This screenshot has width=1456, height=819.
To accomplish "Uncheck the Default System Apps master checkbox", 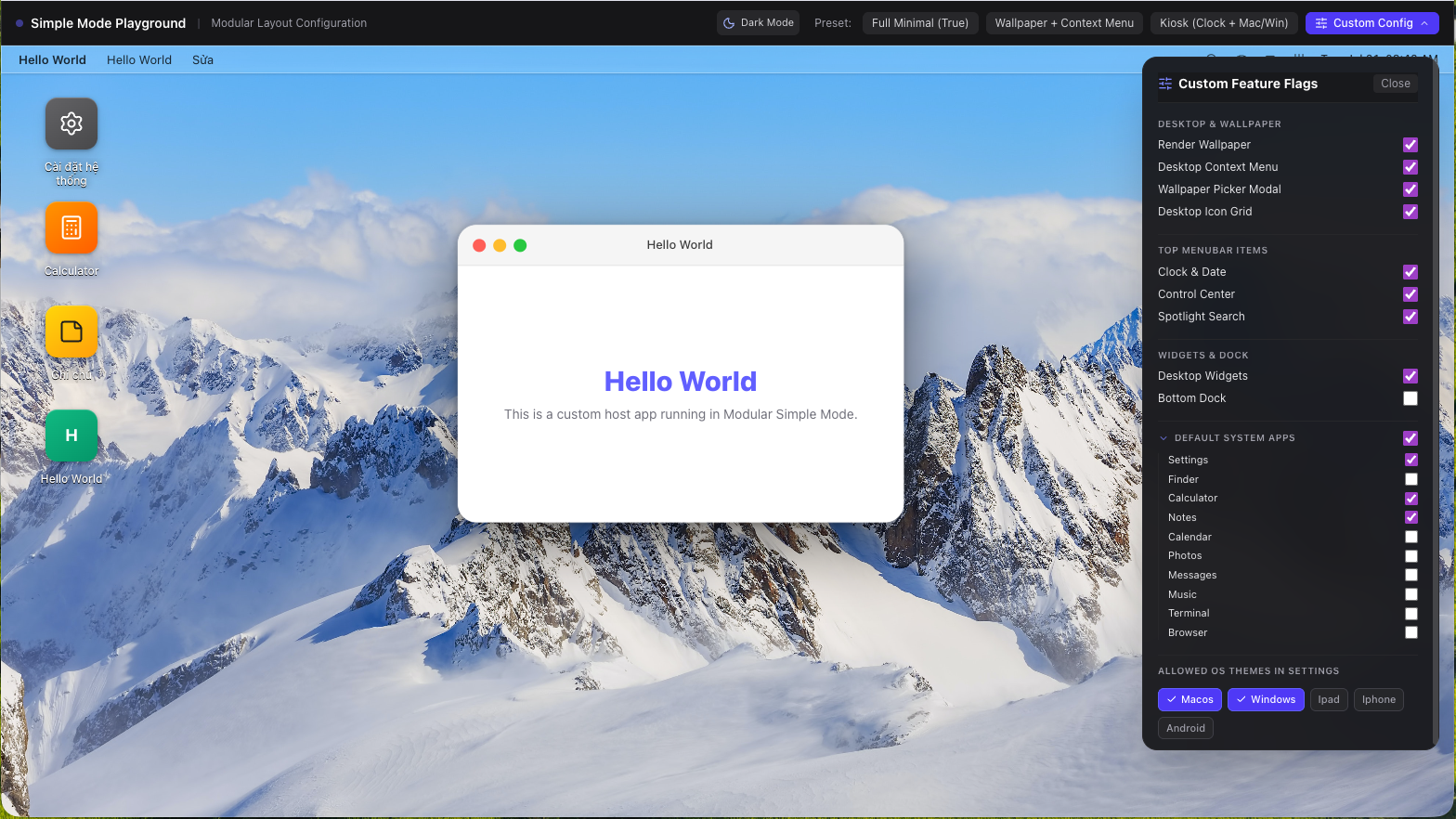I will point(1410,438).
